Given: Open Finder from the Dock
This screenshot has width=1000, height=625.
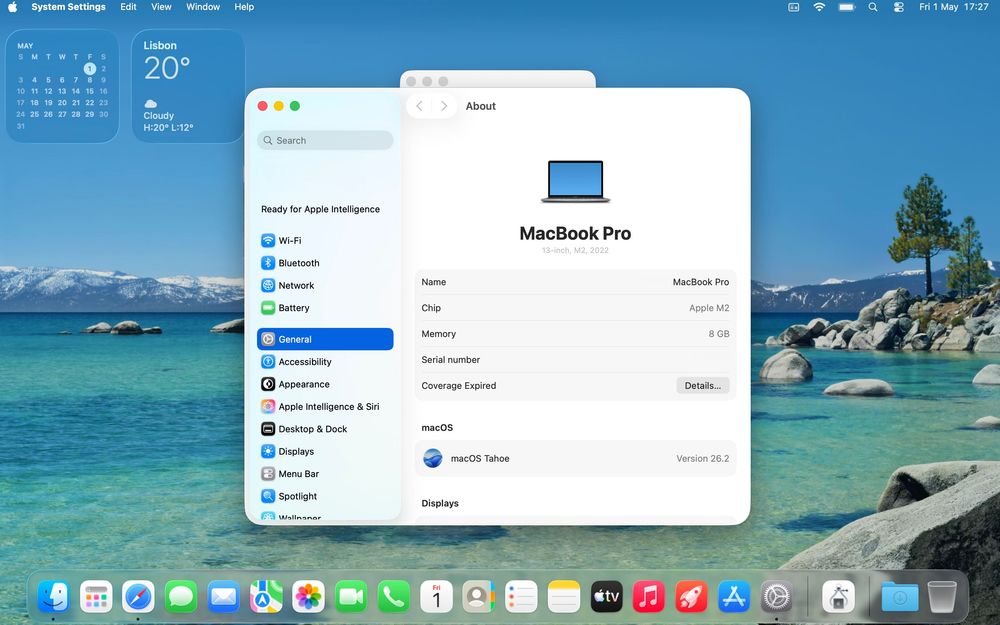Looking at the screenshot, I should (54, 597).
